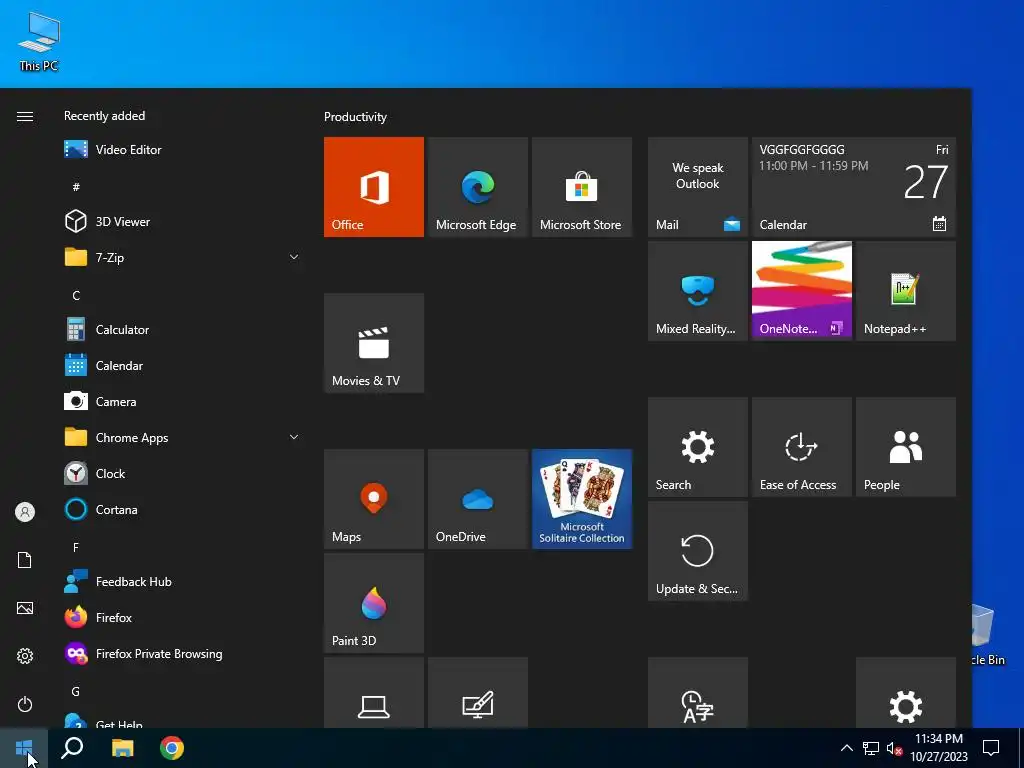Open the Microsoft Store tile
This screenshot has height=768, width=1024.
click(x=582, y=187)
